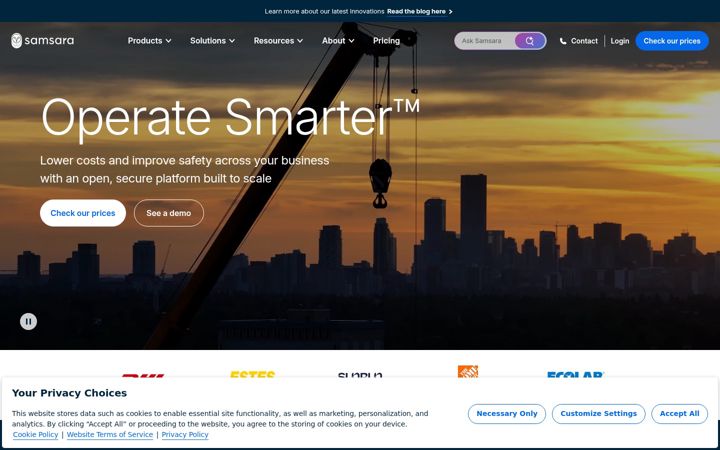Click the Samsara owl logo
Viewport: 720px width, 450px height.
[x=17, y=40]
